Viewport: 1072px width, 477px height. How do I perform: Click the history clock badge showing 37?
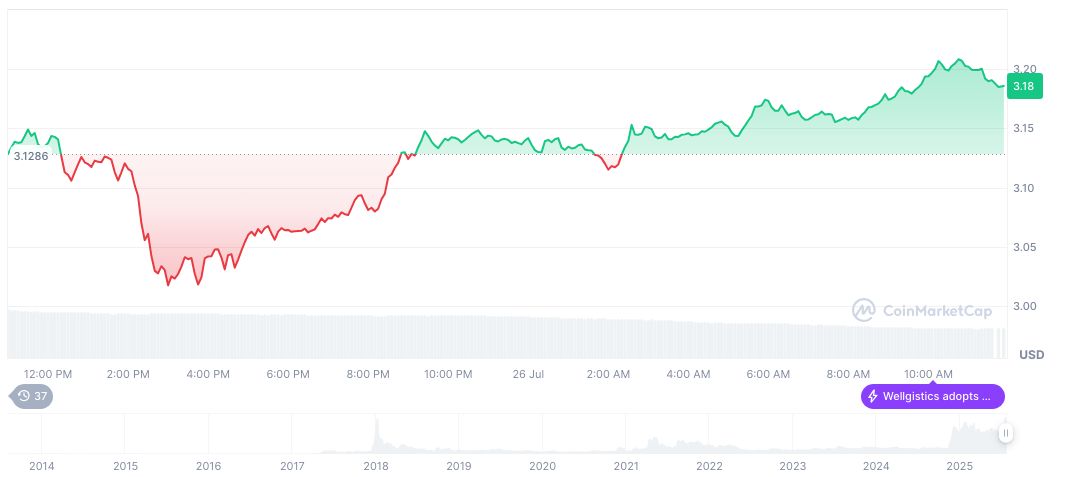coord(32,396)
